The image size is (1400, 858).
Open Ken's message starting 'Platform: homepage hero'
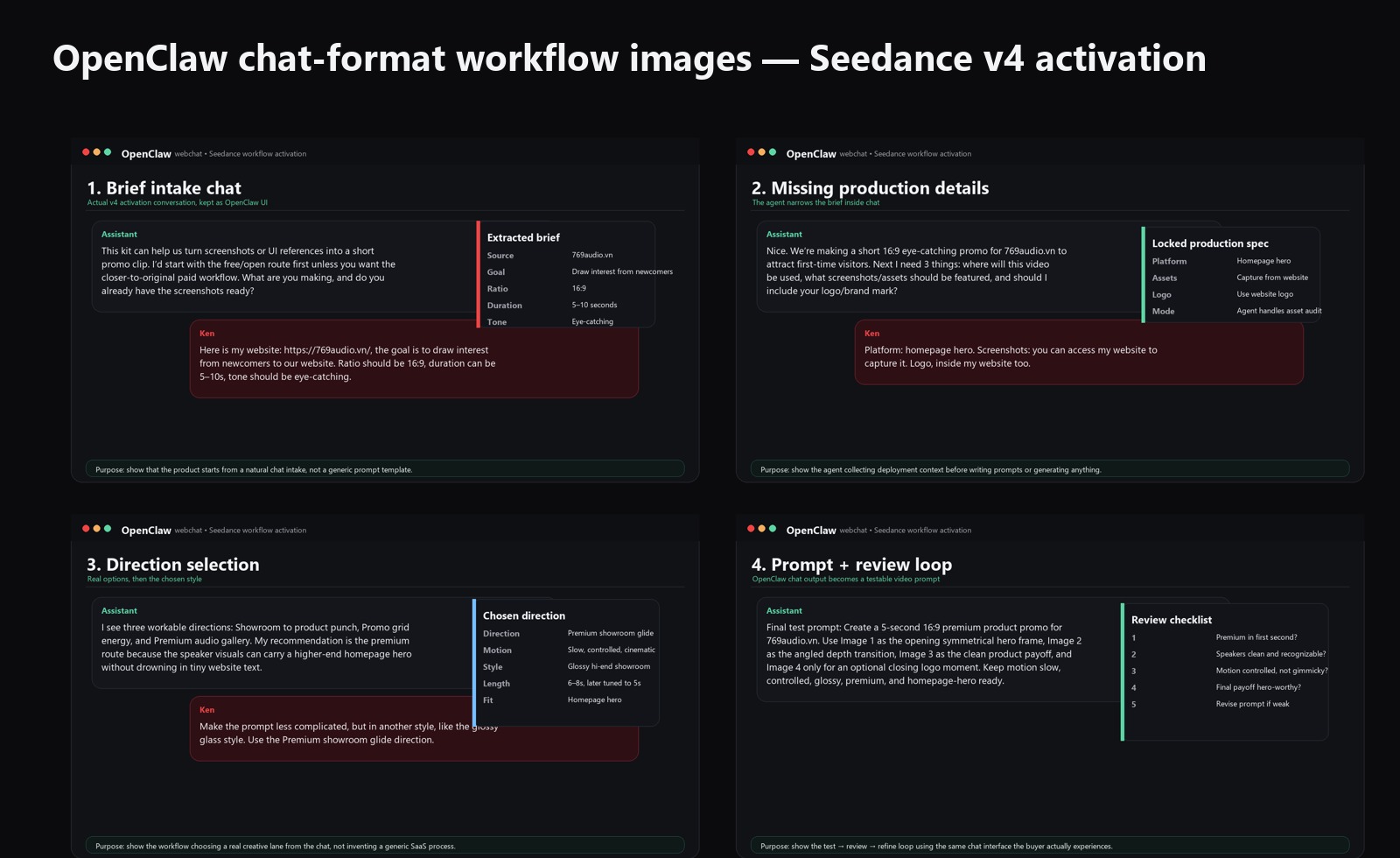click(1079, 353)
